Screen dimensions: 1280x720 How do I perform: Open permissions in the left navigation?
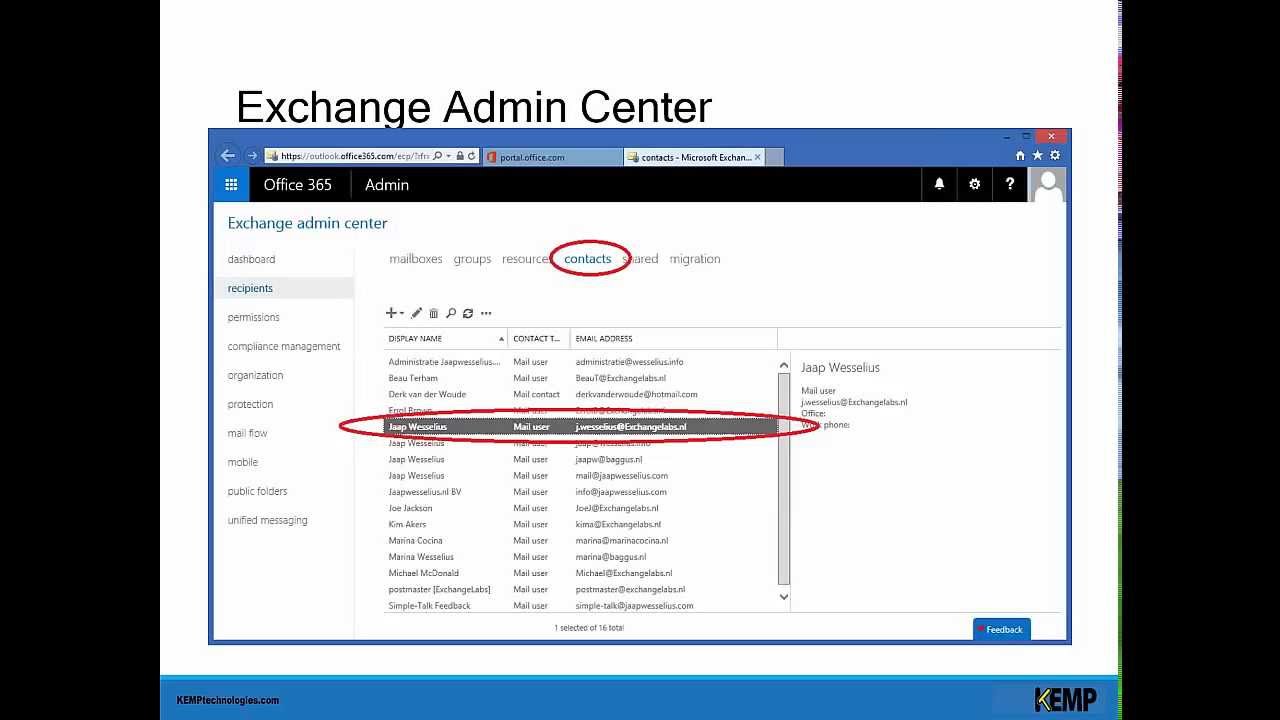click(253, 317)
